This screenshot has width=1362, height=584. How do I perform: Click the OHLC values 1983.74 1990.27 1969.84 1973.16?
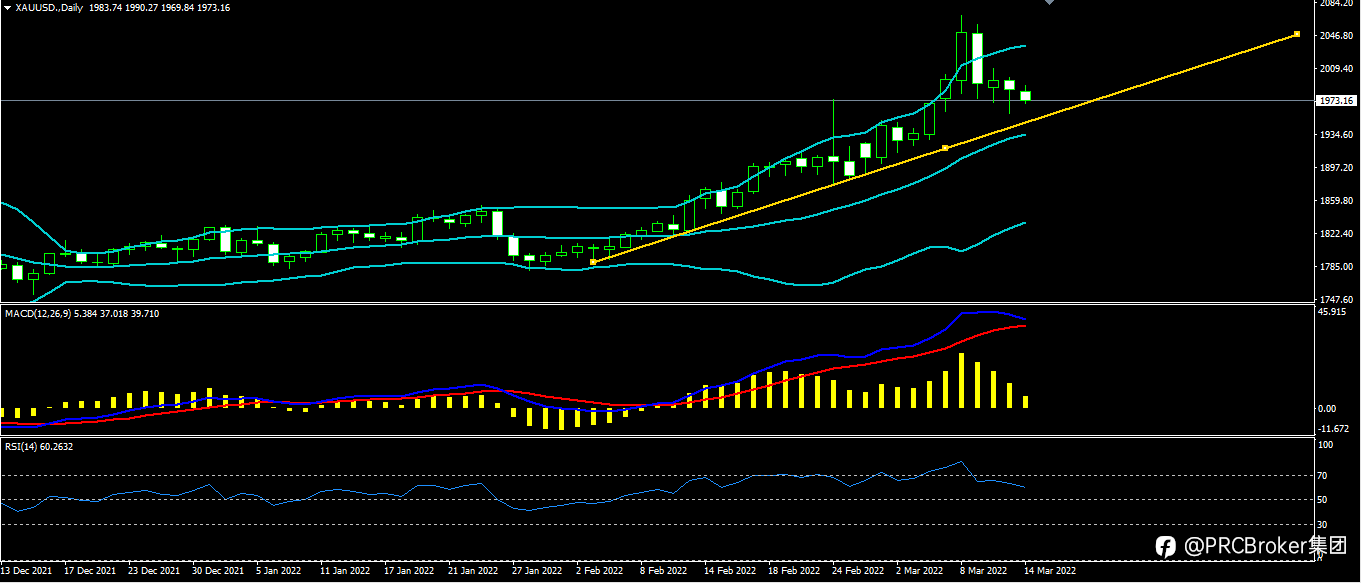click(x=159, y=8)
